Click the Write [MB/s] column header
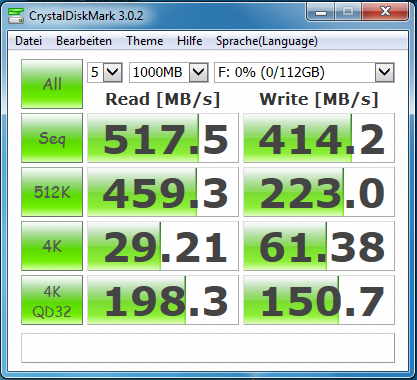This screenshot has height=380, width=417. (x=319, y=99)
